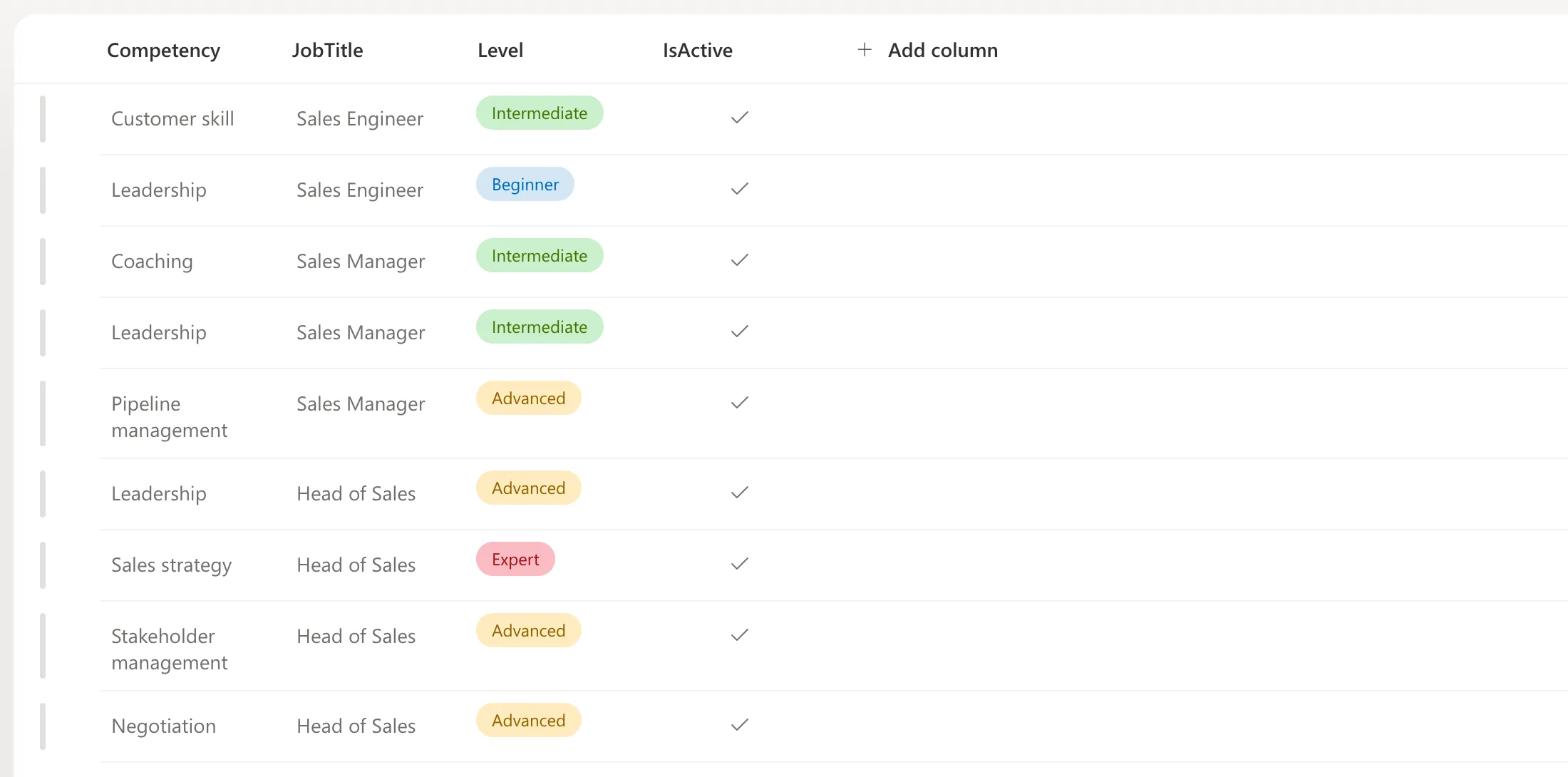Screen dimensions: 1568x777
Task: Toggle IsActive checkmark in Customer skill row
Action: [740, 118]
